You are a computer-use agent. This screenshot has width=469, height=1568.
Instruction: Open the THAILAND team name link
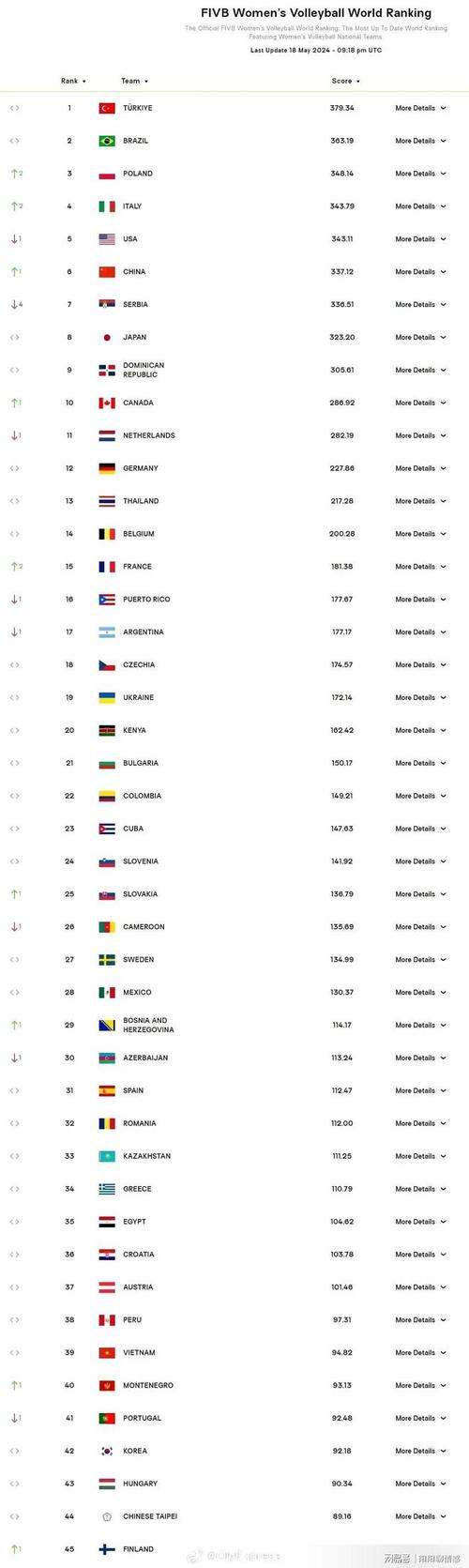pyautogui.click(x=141, y=501)
